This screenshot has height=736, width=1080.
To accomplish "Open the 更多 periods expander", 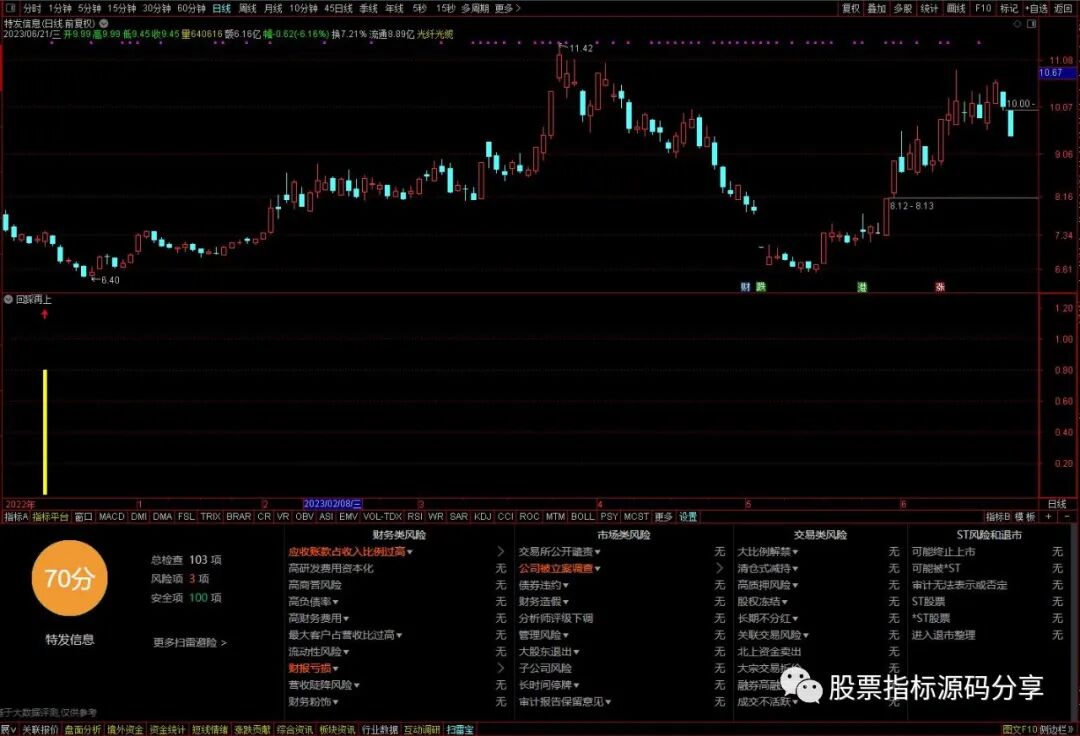I will click(508, 8).
